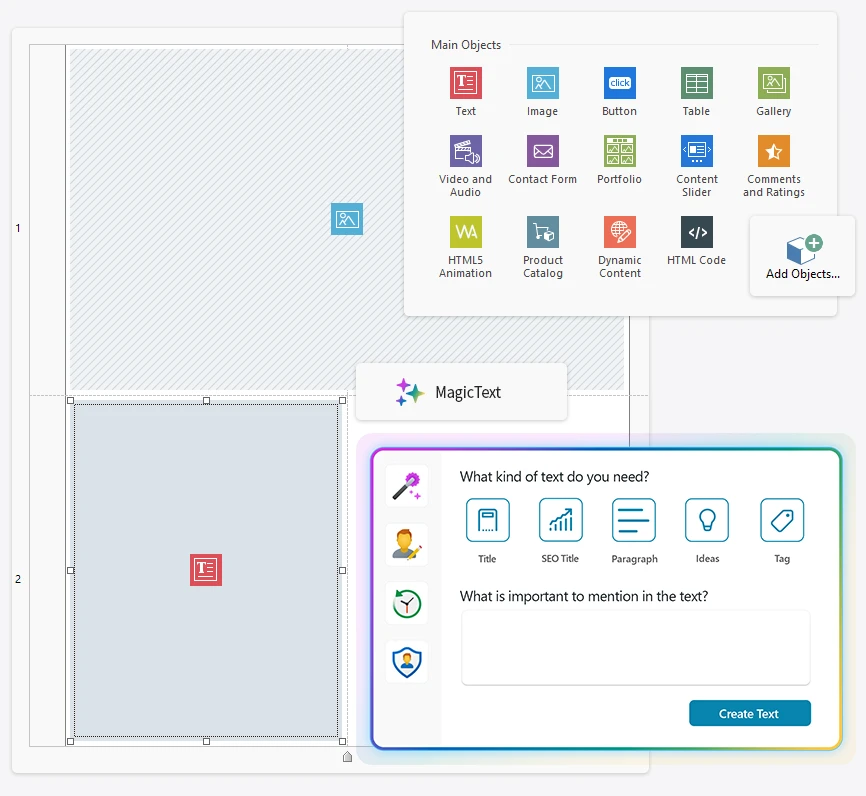866x796 pixels.
Task: Pick the Product Catalog object
Action: click(x=542, y=233)
